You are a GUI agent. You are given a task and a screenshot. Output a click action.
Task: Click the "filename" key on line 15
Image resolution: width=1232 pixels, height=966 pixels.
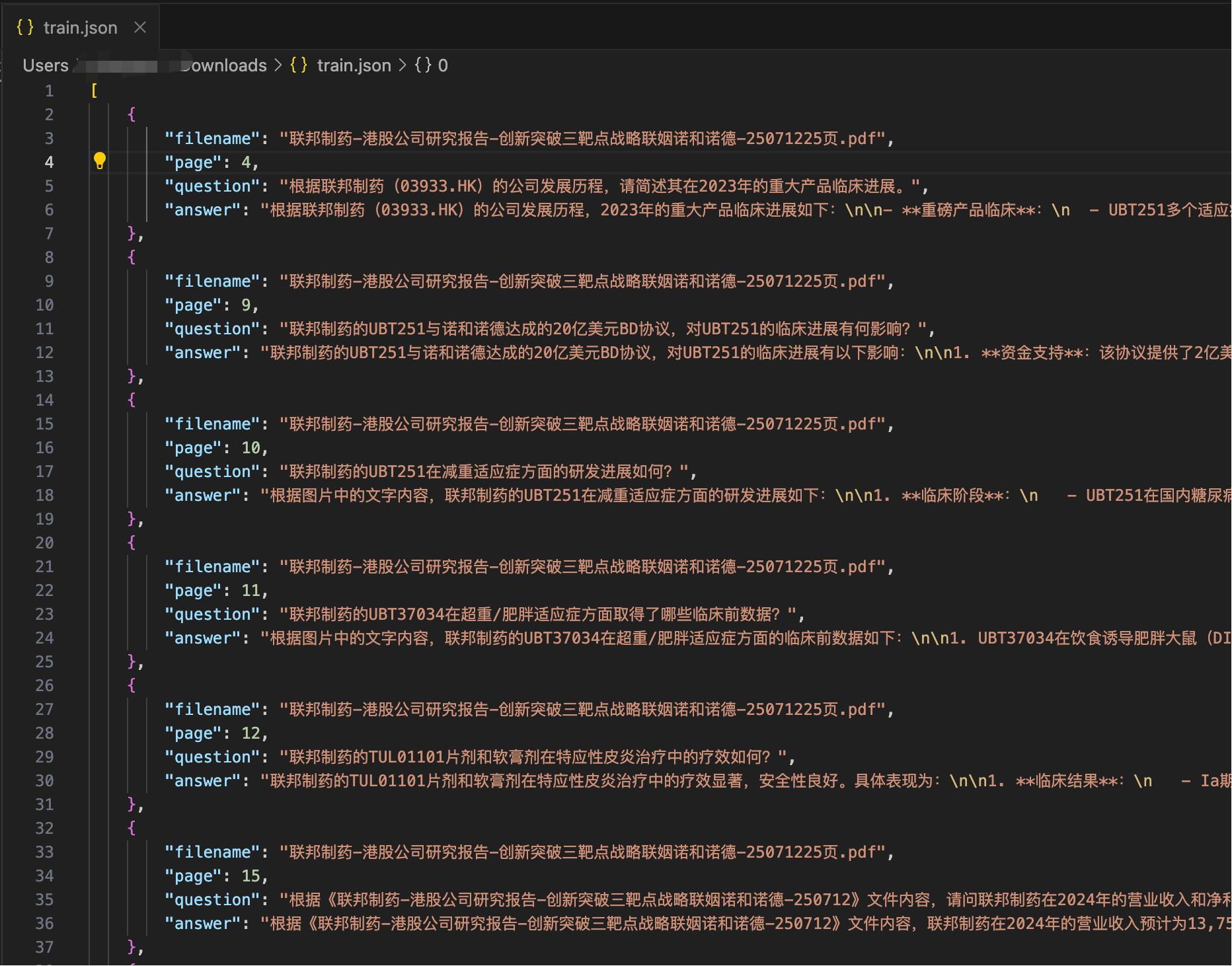pos(212,424)
